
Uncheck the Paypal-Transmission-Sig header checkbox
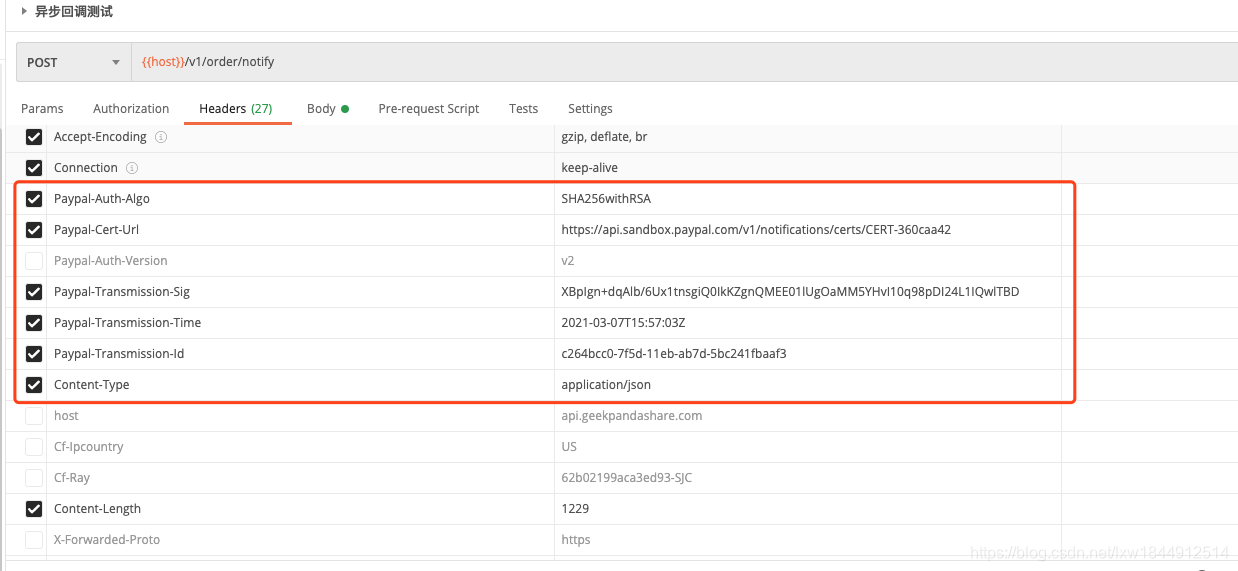click(34, 292)
